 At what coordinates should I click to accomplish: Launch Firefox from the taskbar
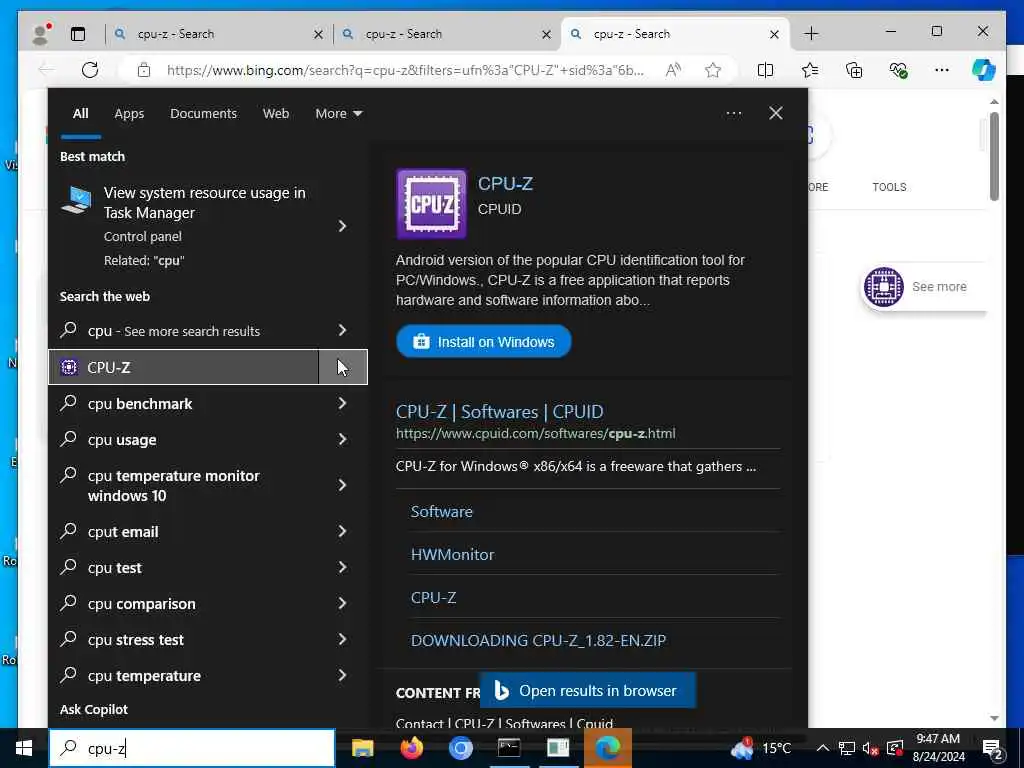411,748
